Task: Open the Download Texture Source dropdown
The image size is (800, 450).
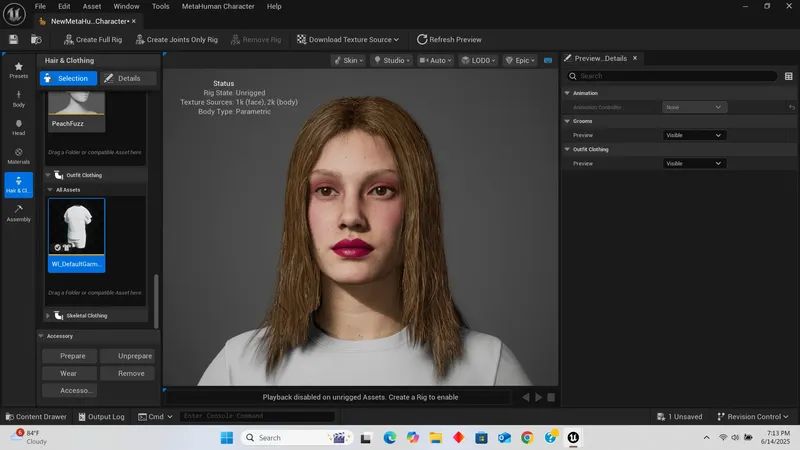Action: coord(348,39)
